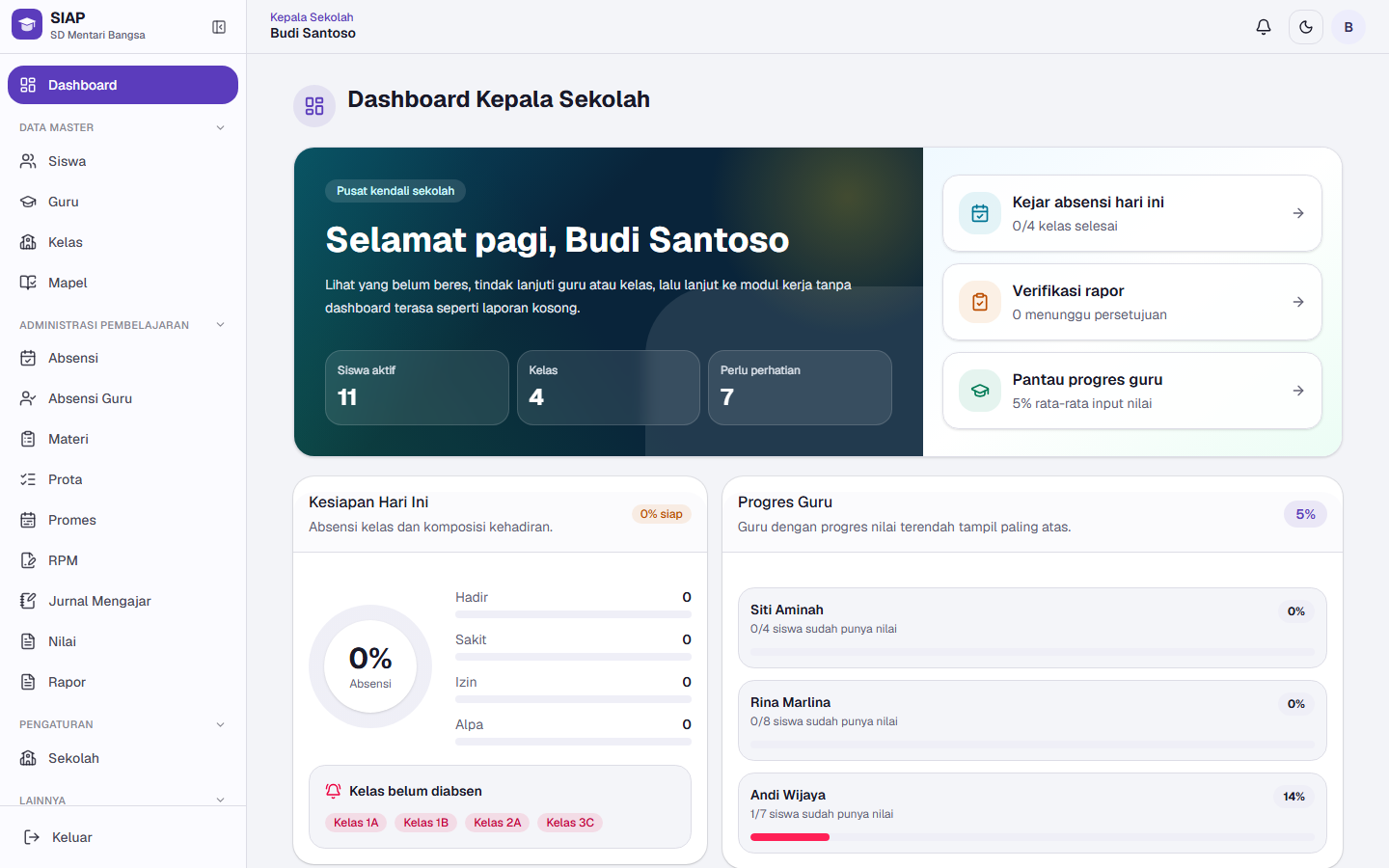Click the Kelas 4 stat box
1389x868 pixels.
[608, 388]
